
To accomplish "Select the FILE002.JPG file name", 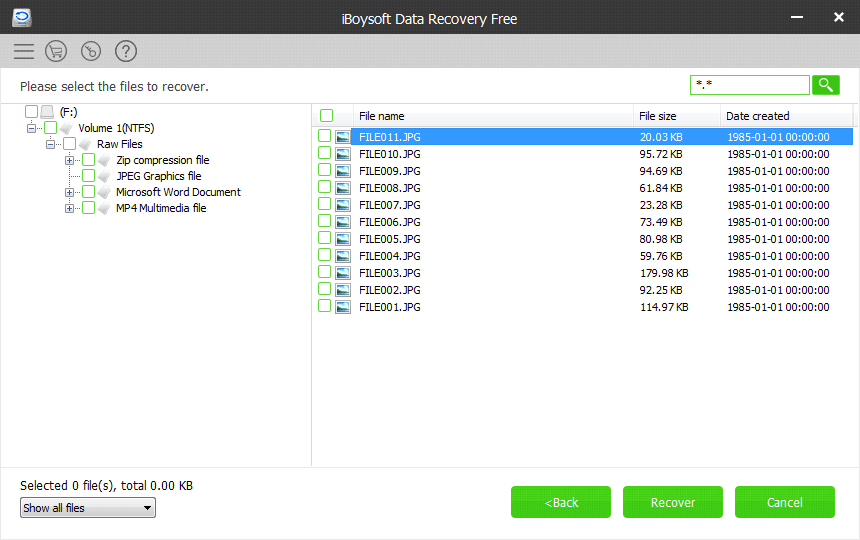I will coord(389,290).
